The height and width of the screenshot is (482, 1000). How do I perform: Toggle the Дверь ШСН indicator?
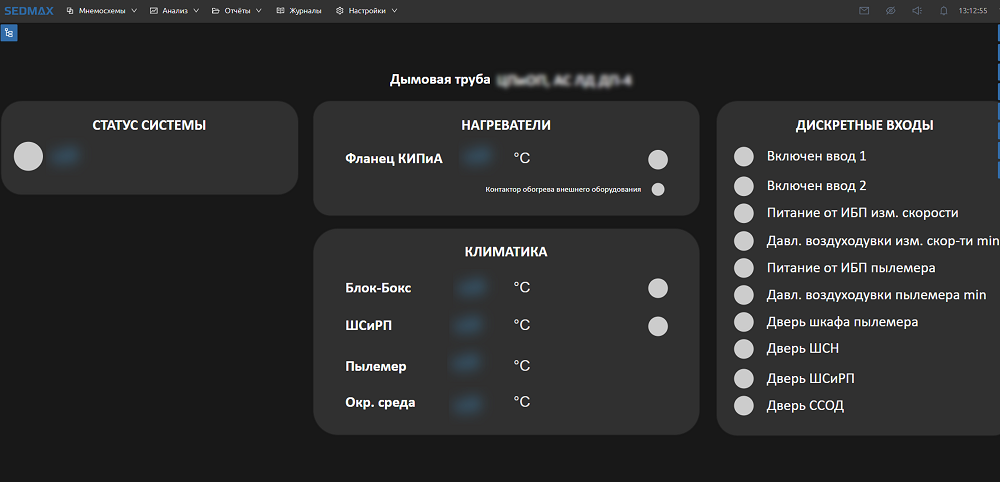(743, 348)
